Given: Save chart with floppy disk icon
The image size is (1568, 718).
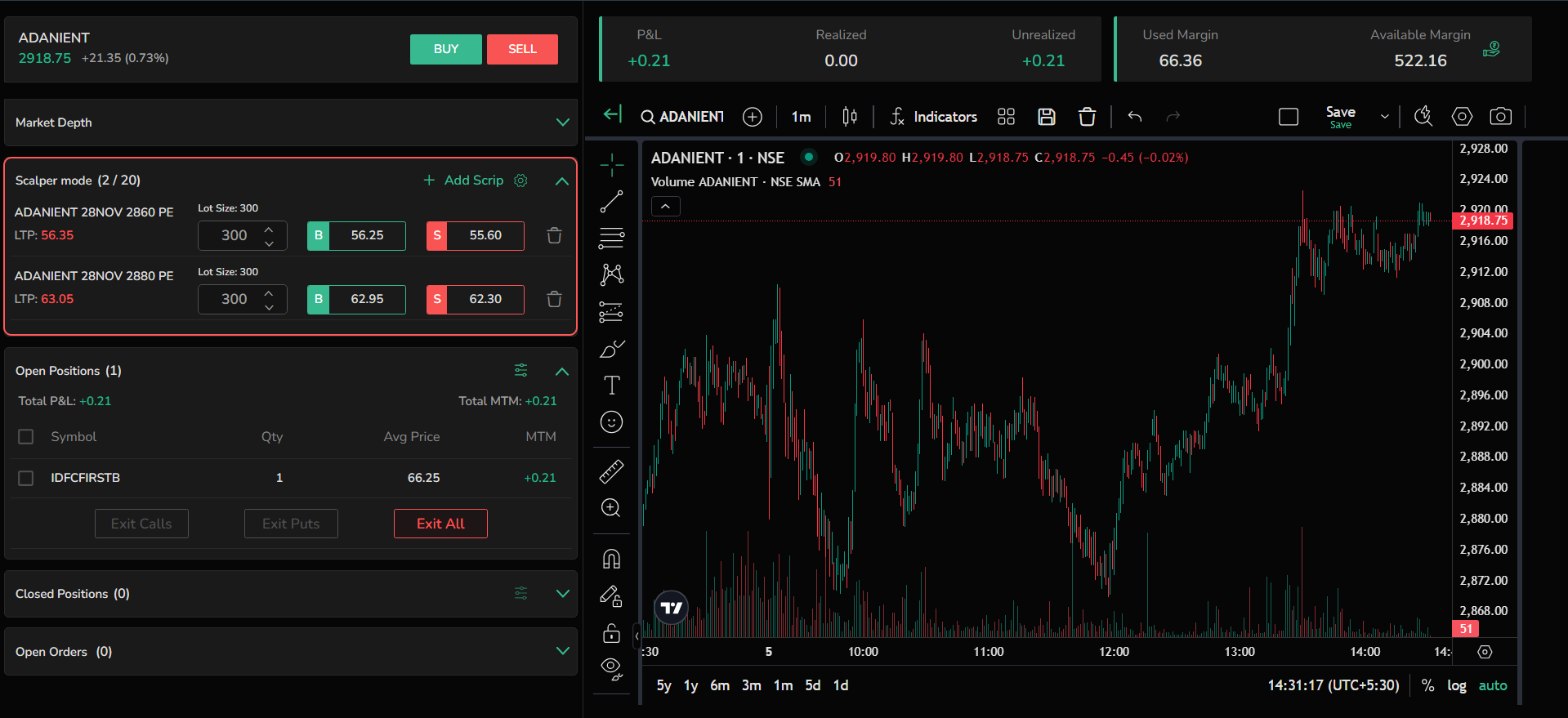Looking at the screenshot, I should coord(1047,117).
